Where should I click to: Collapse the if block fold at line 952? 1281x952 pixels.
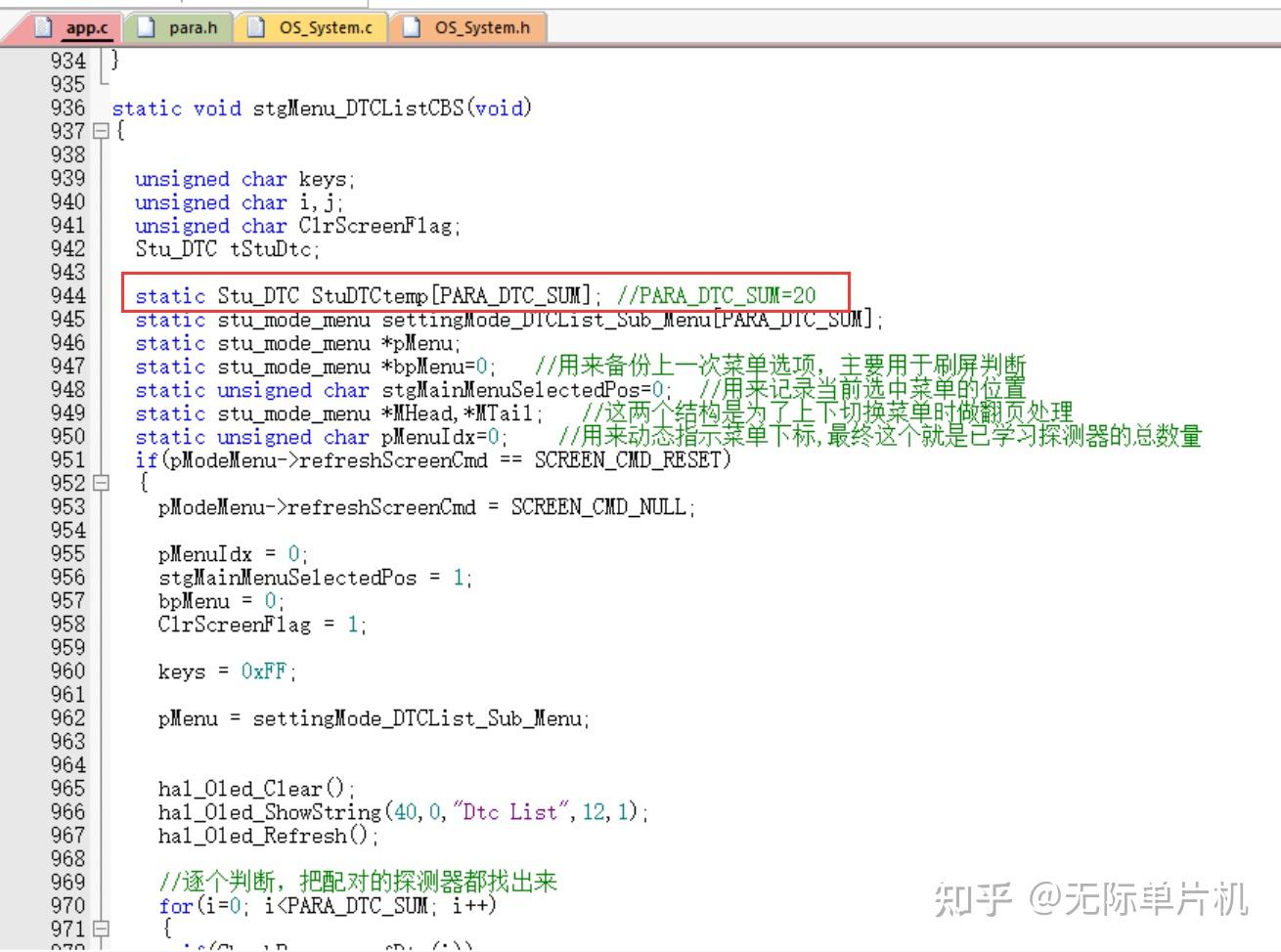tap(100, 483)
